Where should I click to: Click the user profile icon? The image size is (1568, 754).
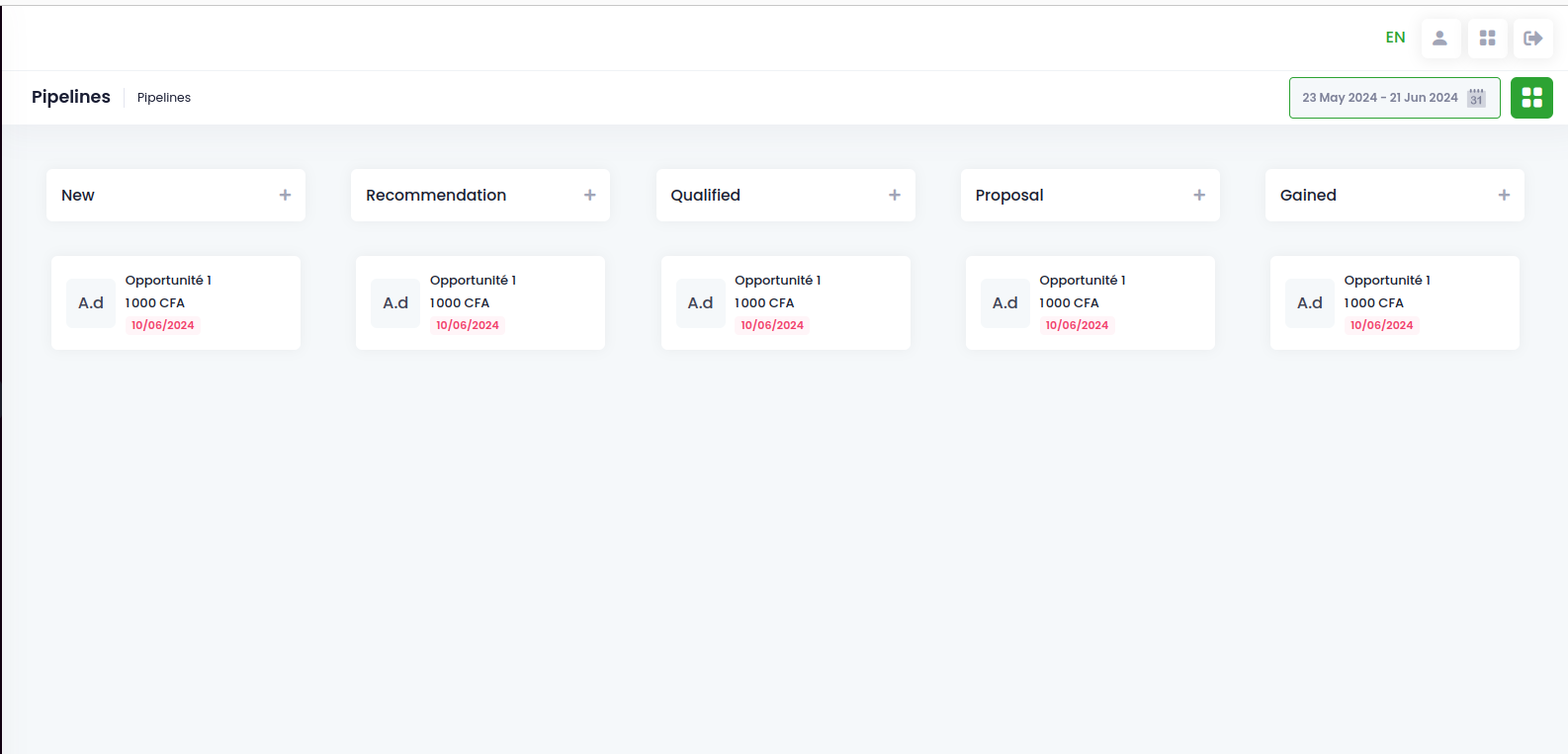[x=1440, y=39]
